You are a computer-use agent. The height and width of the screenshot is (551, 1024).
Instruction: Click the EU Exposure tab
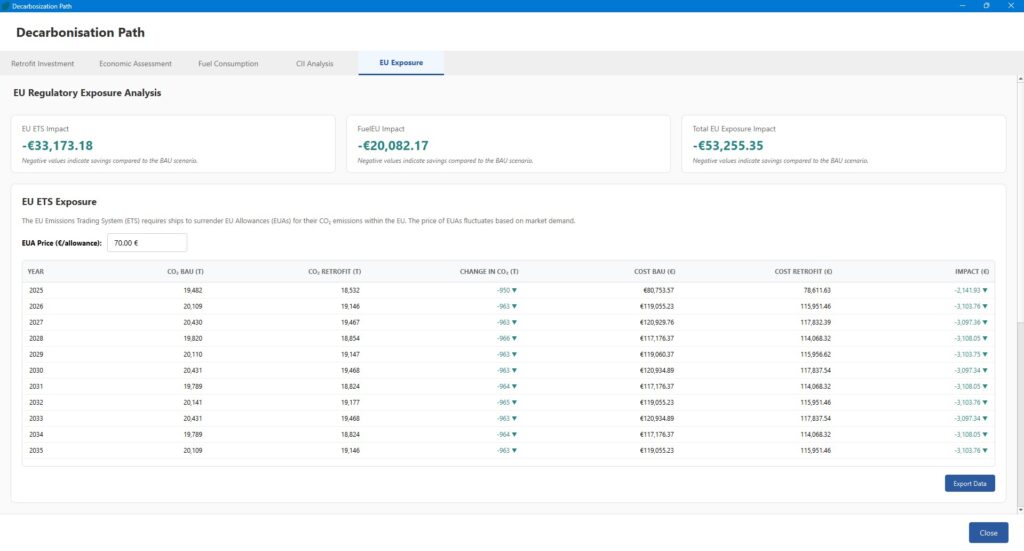(400, 63)
